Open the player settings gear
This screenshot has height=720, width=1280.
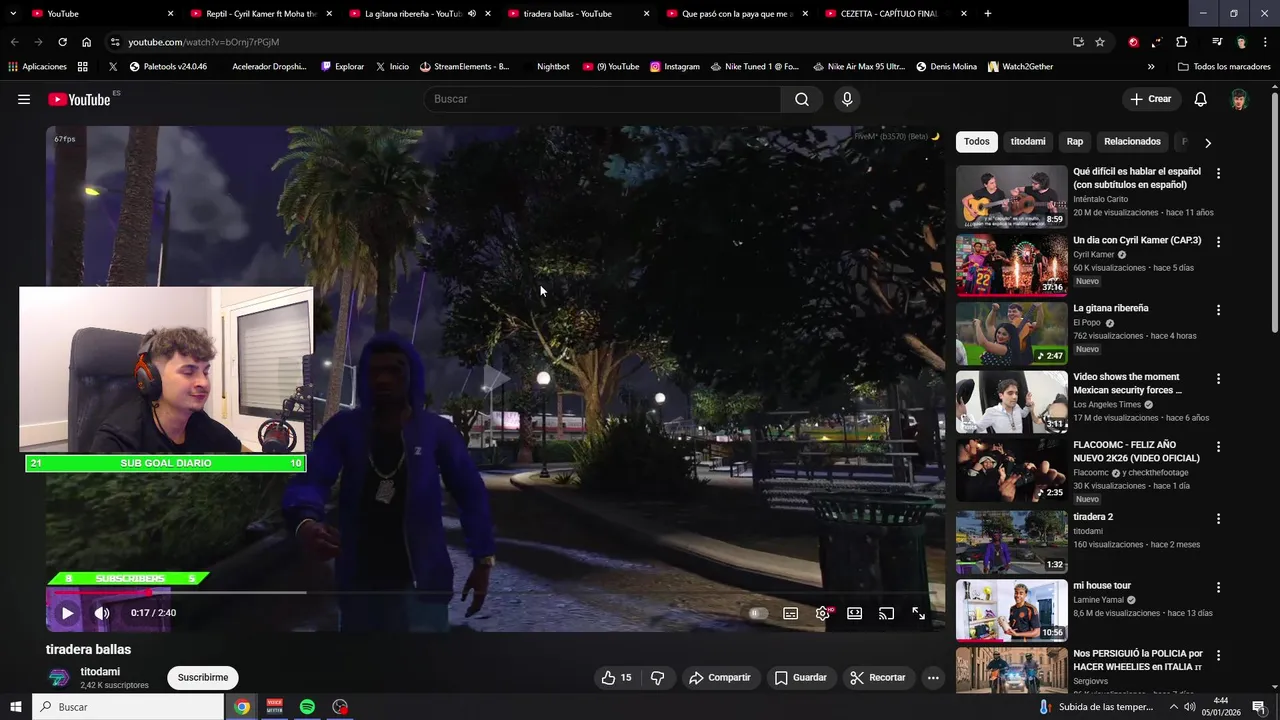(x=823, y=613)
